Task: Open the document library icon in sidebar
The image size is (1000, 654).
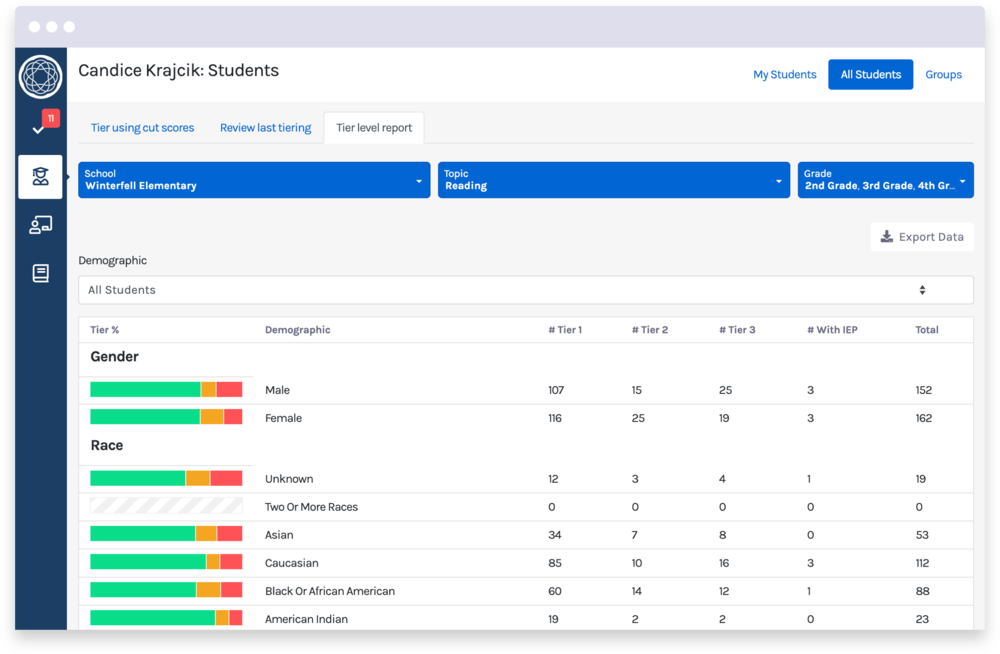Action: pyautogui.click(x=40, y=273)
